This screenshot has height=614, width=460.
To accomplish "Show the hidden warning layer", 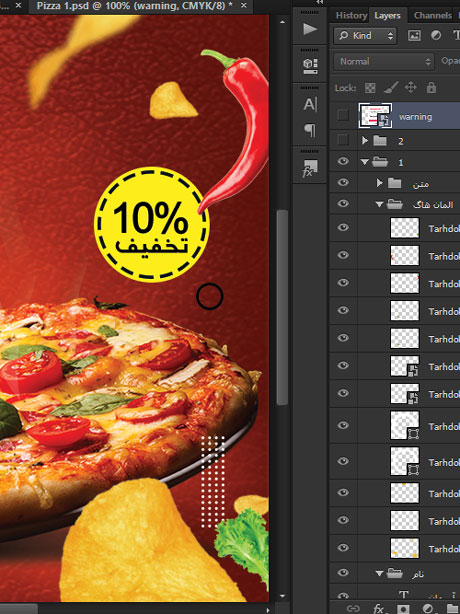I will (x=343, y=116).
